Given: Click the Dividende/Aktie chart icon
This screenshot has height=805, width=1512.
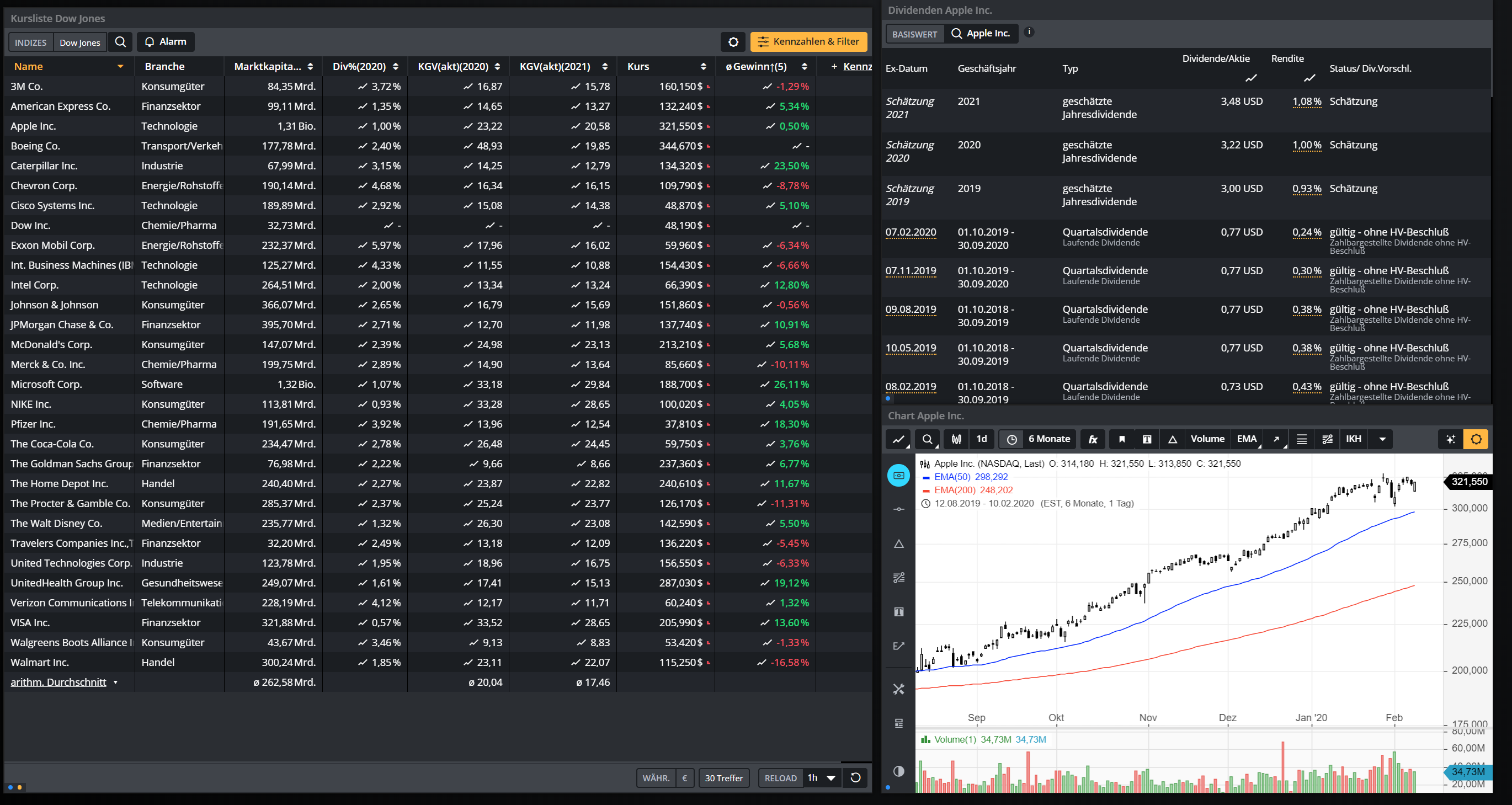Looking at the screenshot, I should 1251,78.
